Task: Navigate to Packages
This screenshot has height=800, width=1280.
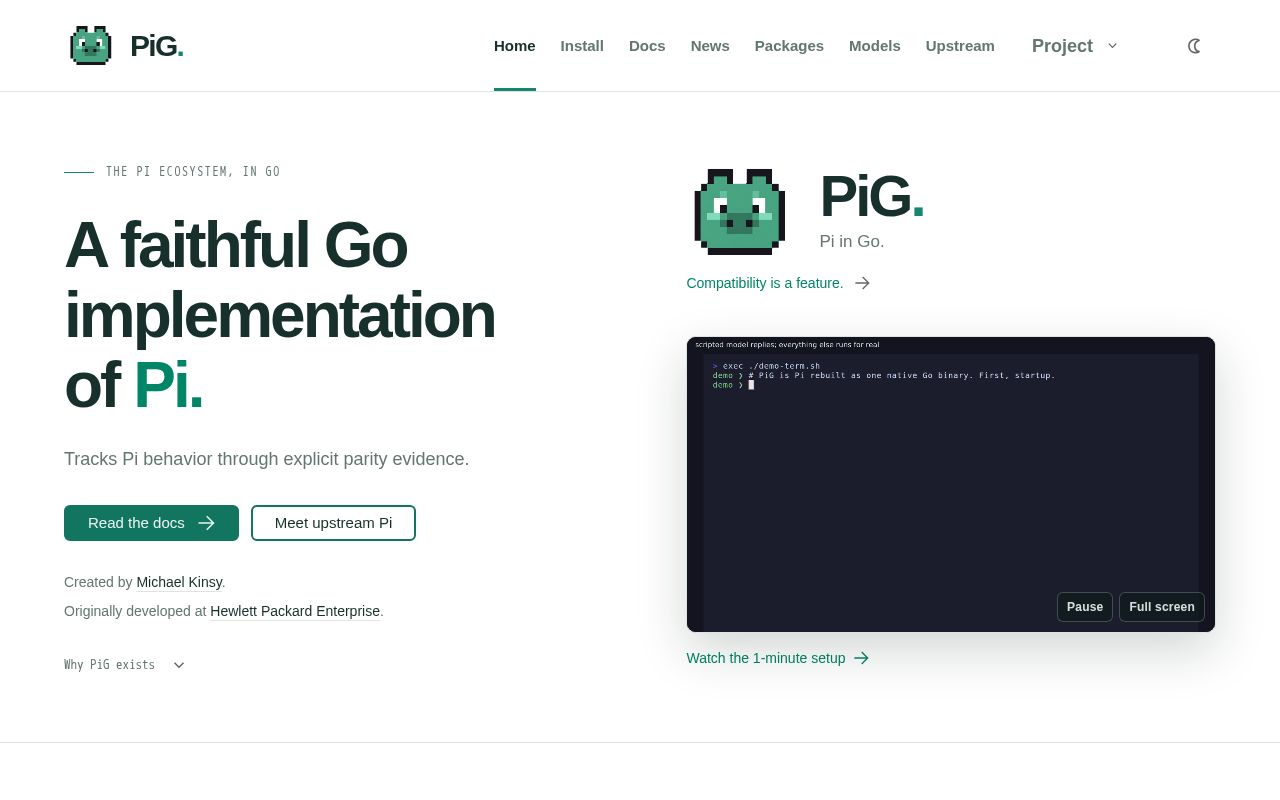Action: coord(789,46)
